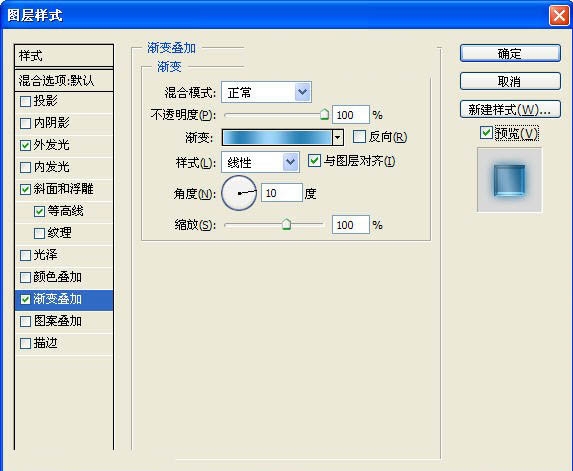Screen dimensions: 573x471
Task: Open the 混合模式 blend mode dropdown
Action: coord(266,92)
